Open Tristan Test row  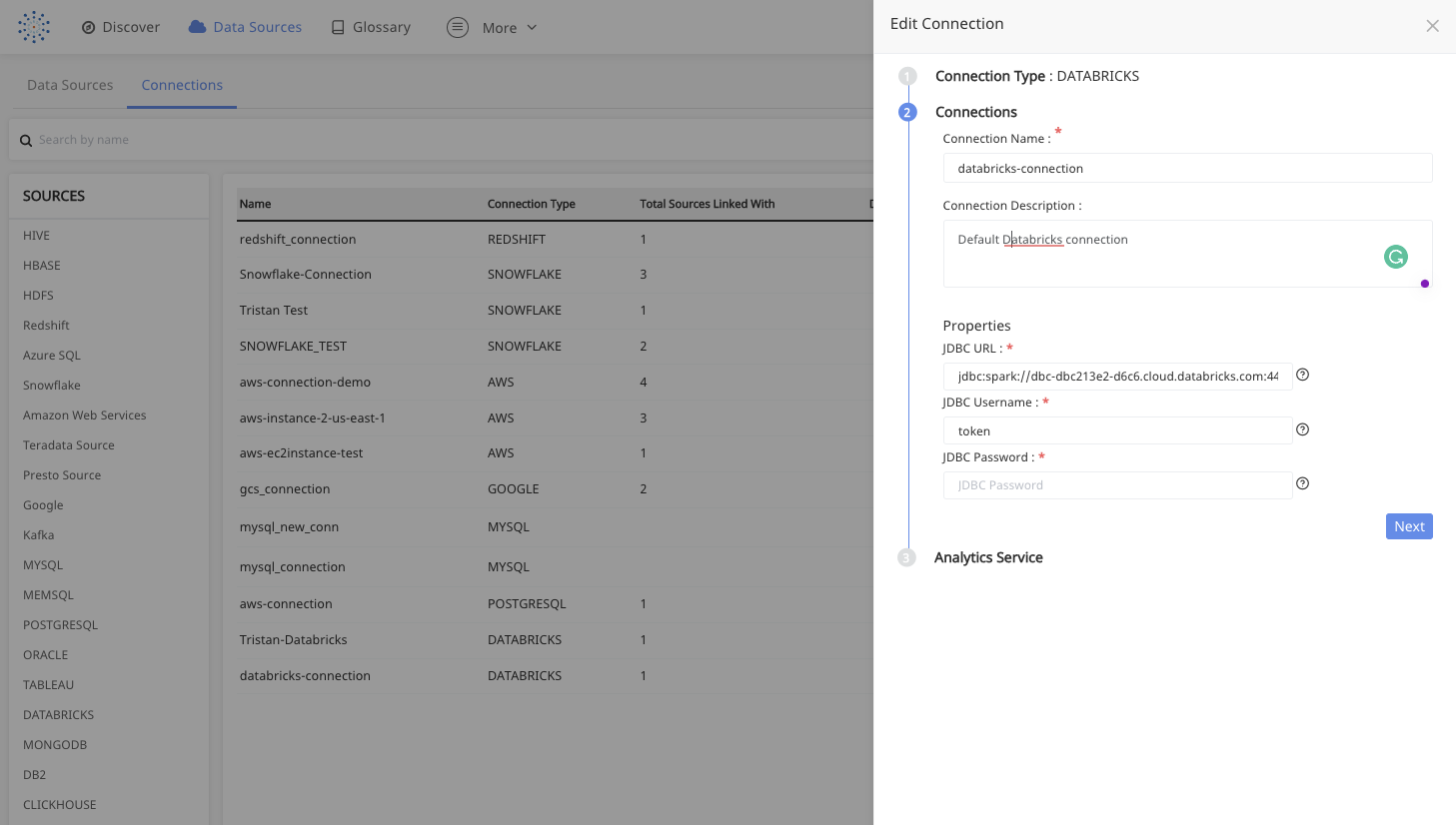tap(556, 311)
